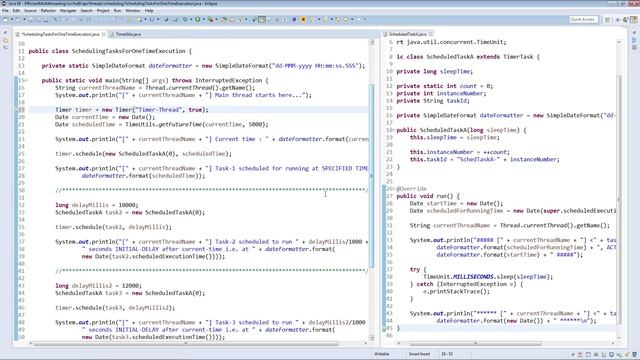Viewport: 640px width, 360px height.
Task: Click the External Tools run icon
Action: click(x=210, y=19)
